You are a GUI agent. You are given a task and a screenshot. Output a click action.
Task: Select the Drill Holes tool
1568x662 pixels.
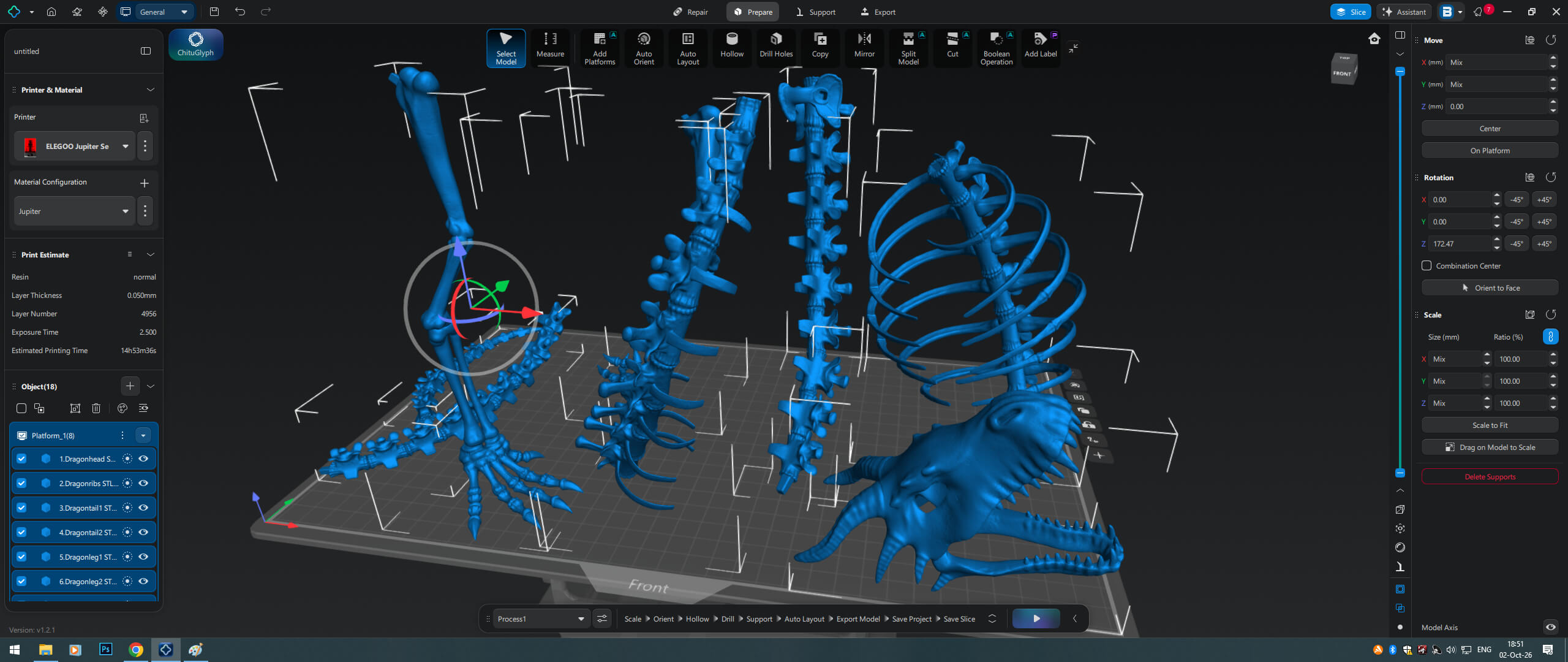click(776, 47)
